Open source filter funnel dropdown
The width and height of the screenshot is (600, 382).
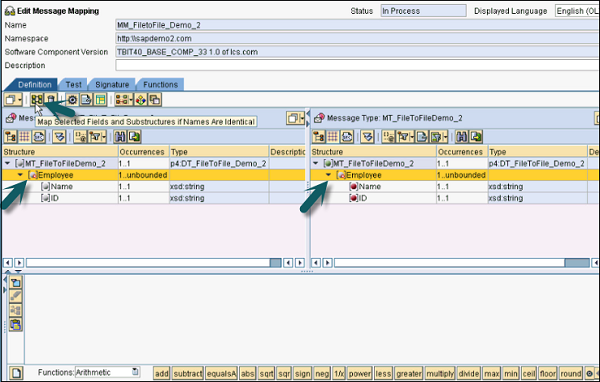(x=98, y=137)
